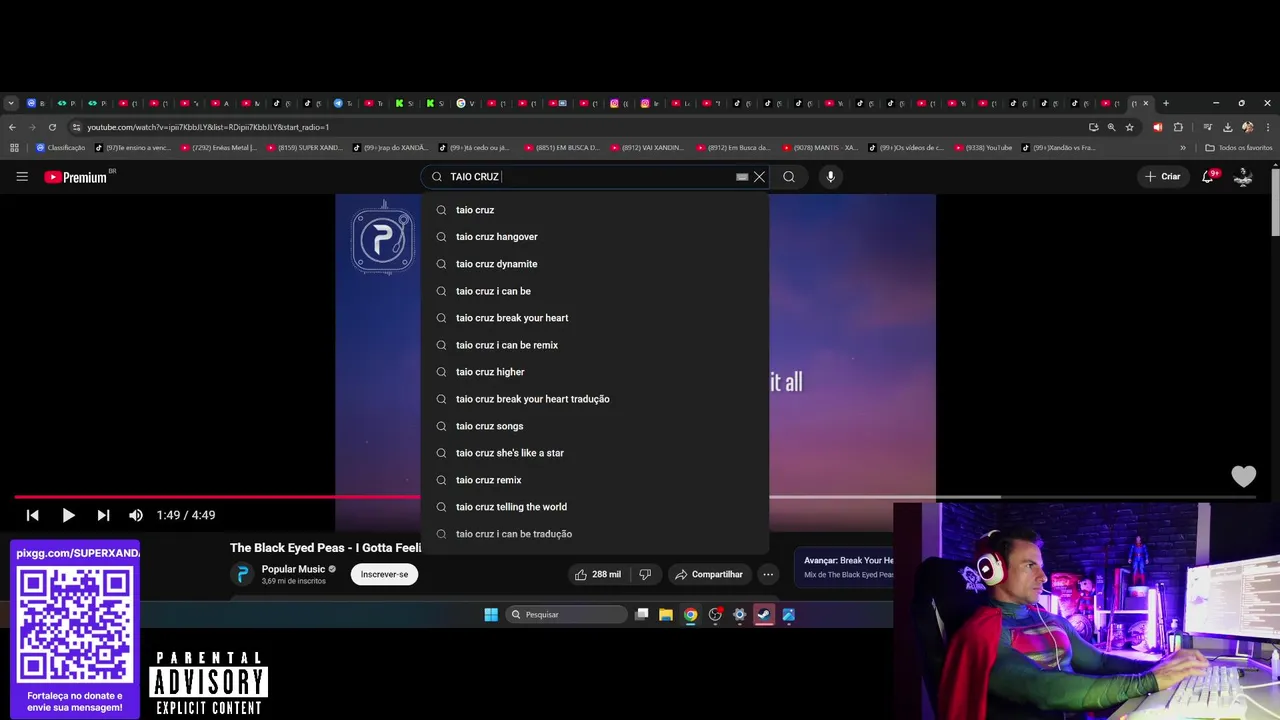
Task: Open the Chrome apps grid icon
Action: click(14, 148)
